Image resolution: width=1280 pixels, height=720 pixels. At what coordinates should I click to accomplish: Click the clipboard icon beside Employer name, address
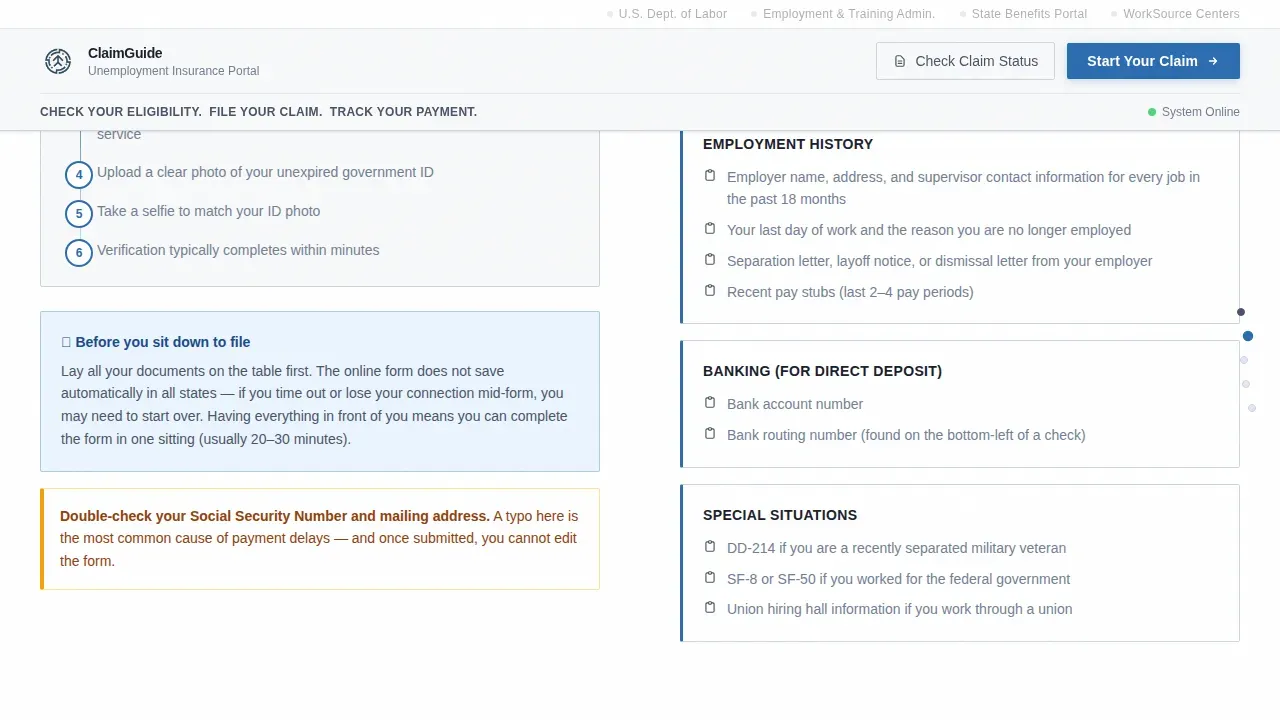click(710, 176)
